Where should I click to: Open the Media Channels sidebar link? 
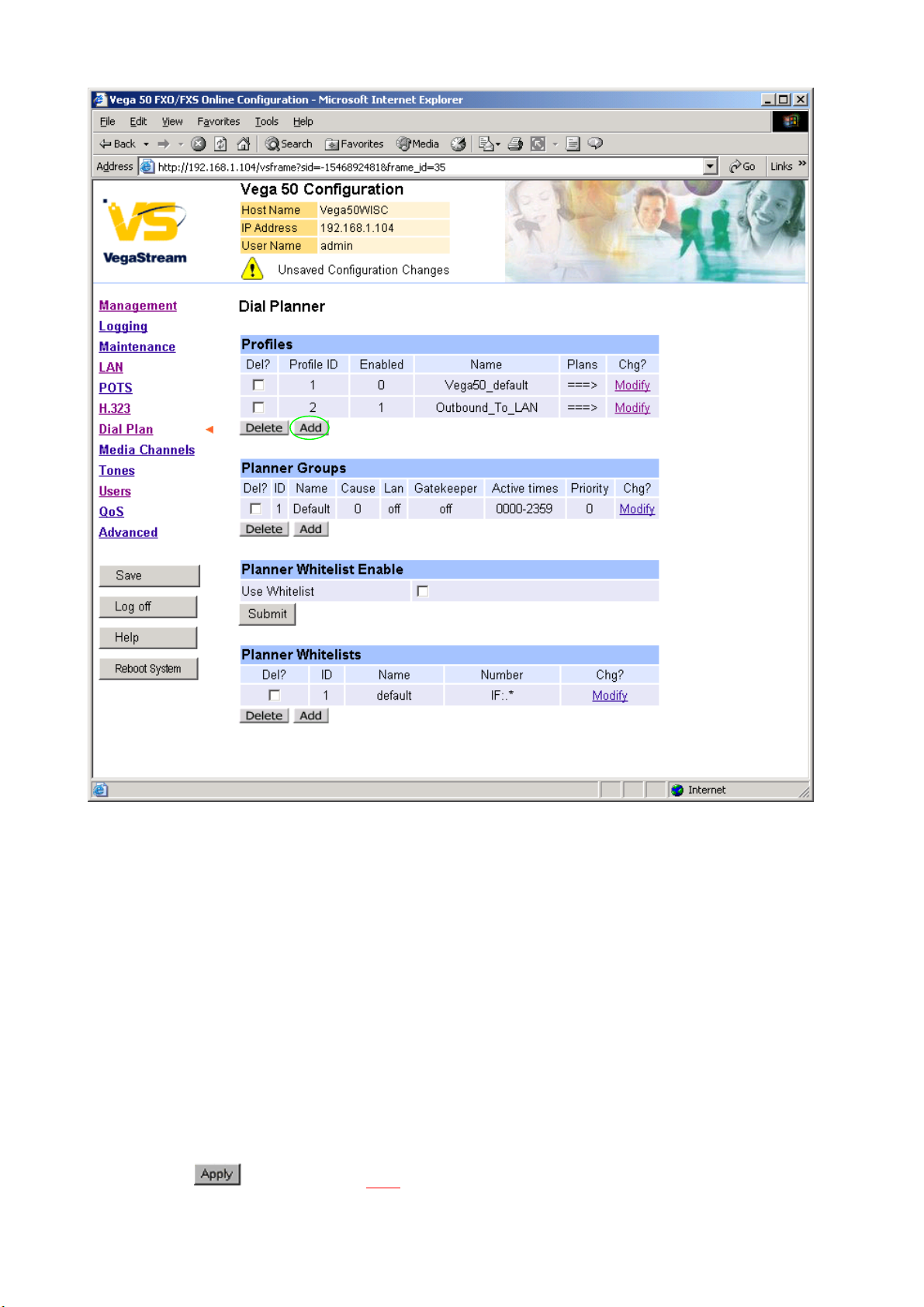147,450
